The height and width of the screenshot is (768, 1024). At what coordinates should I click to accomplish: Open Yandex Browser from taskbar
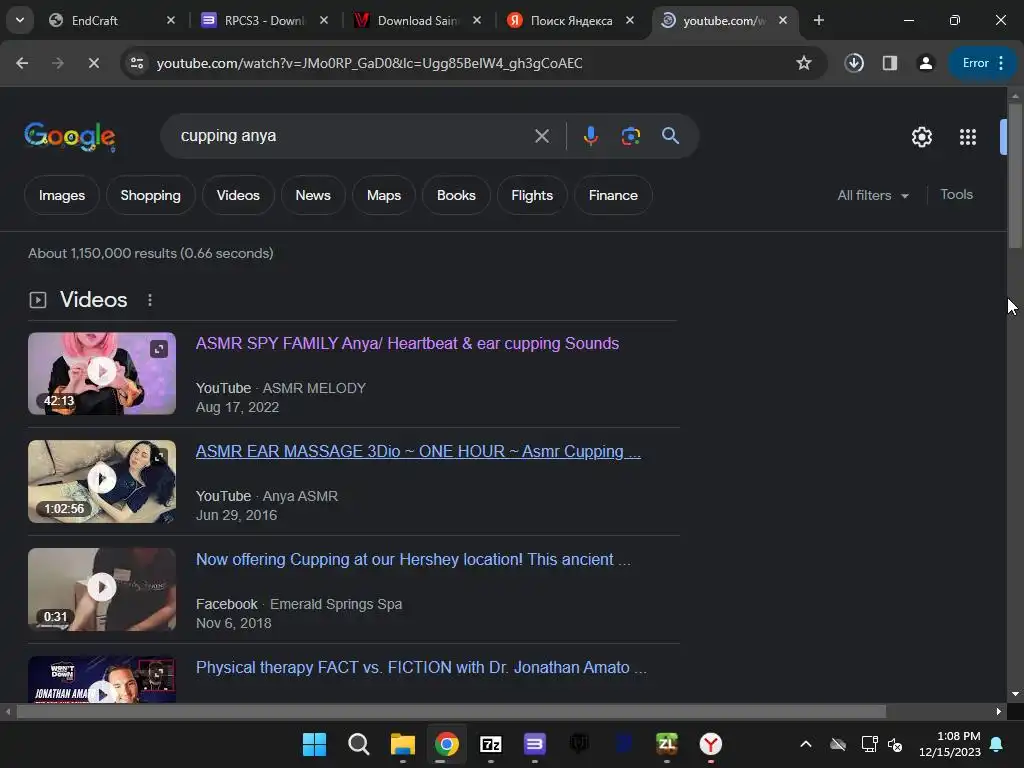coord(711,744)
